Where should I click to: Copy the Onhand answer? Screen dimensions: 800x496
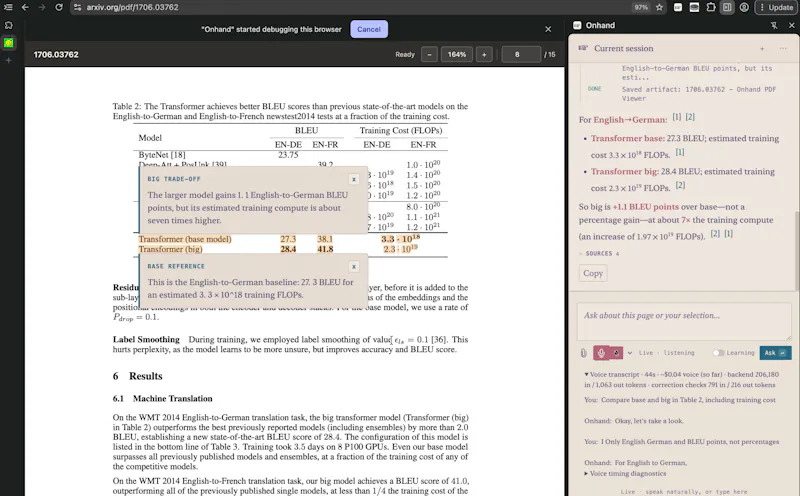(x=593, y=273)
